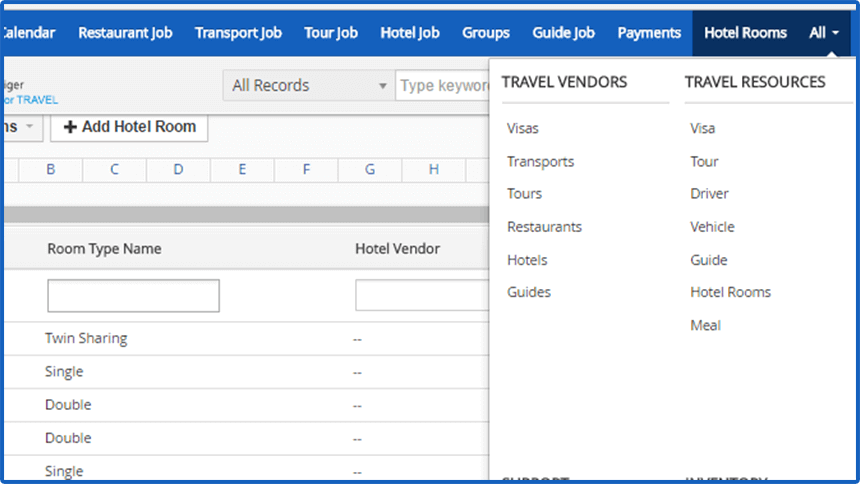Choose Meal from Travel Resources

coord(705,325)
